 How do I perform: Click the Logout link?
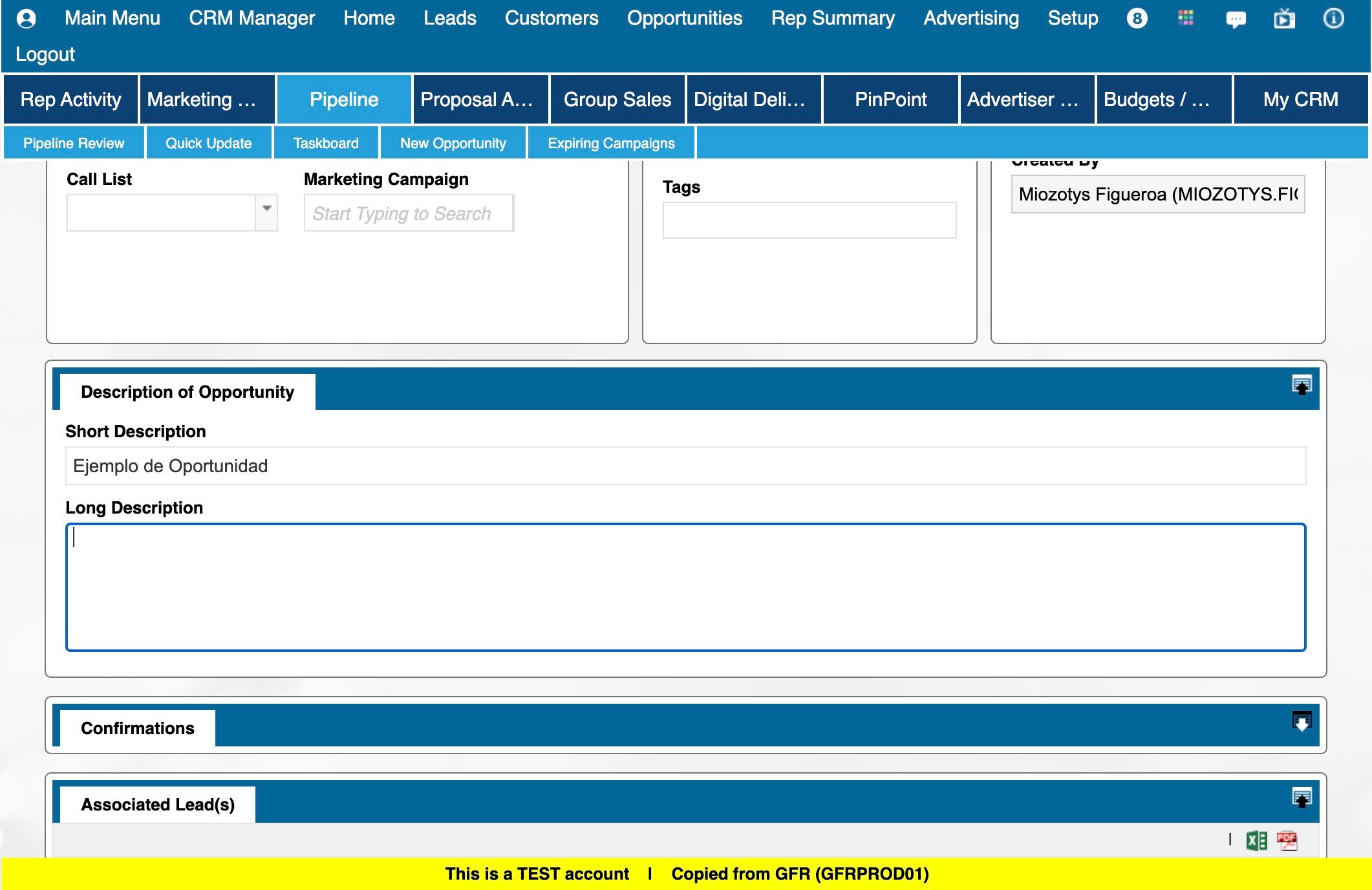click(x=45, y=54)
